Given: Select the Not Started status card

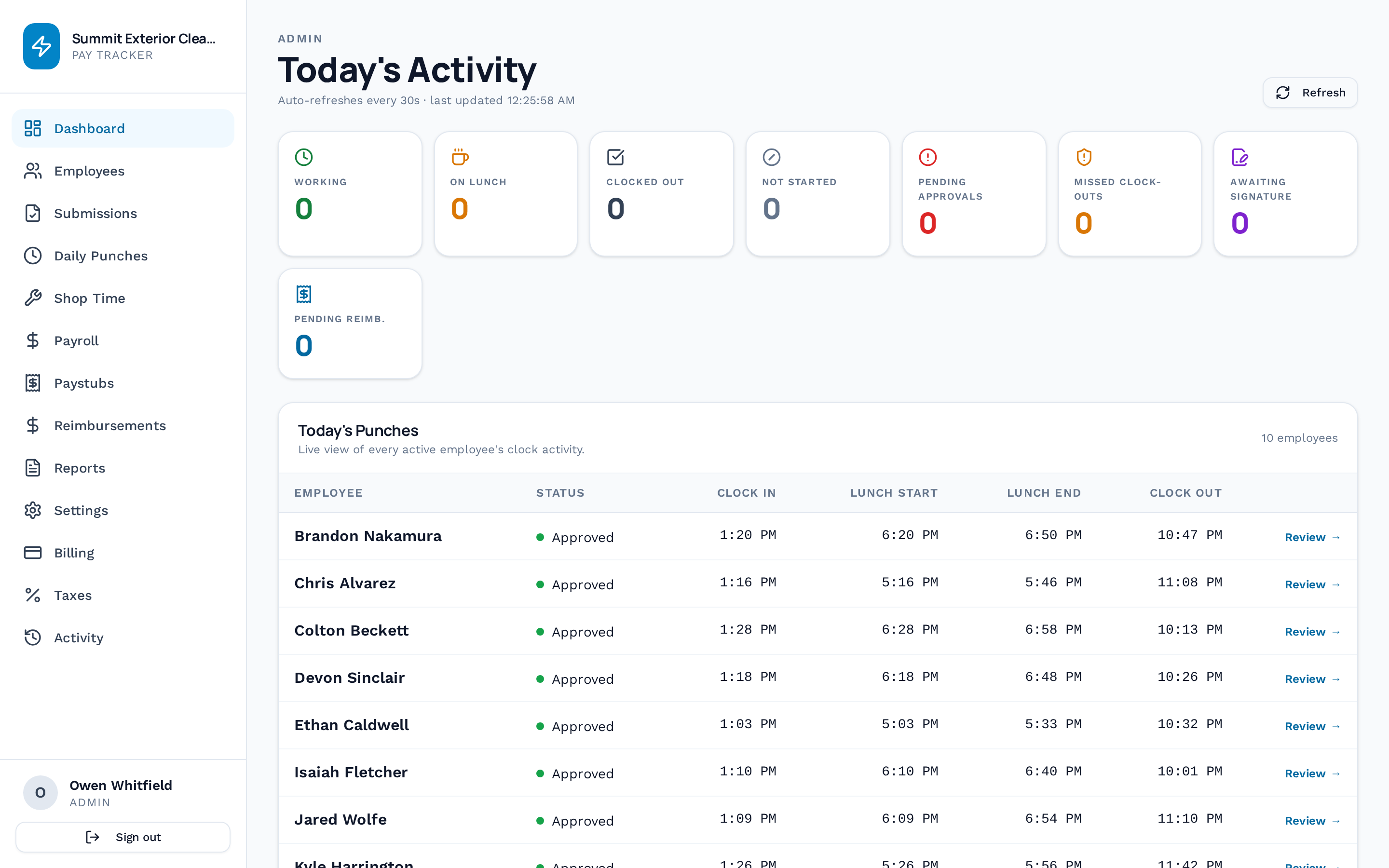Looking at the screenshot, I should [818, 194].
